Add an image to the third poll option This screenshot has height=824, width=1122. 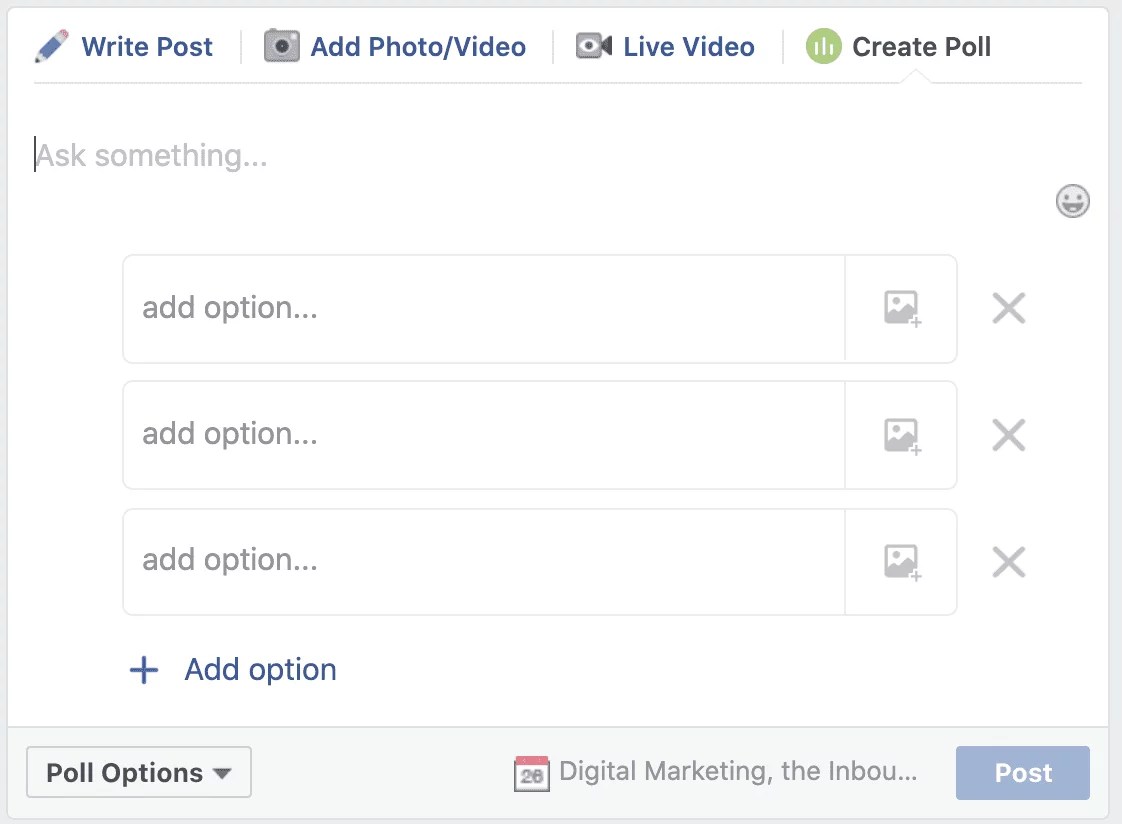pos(901,562)
